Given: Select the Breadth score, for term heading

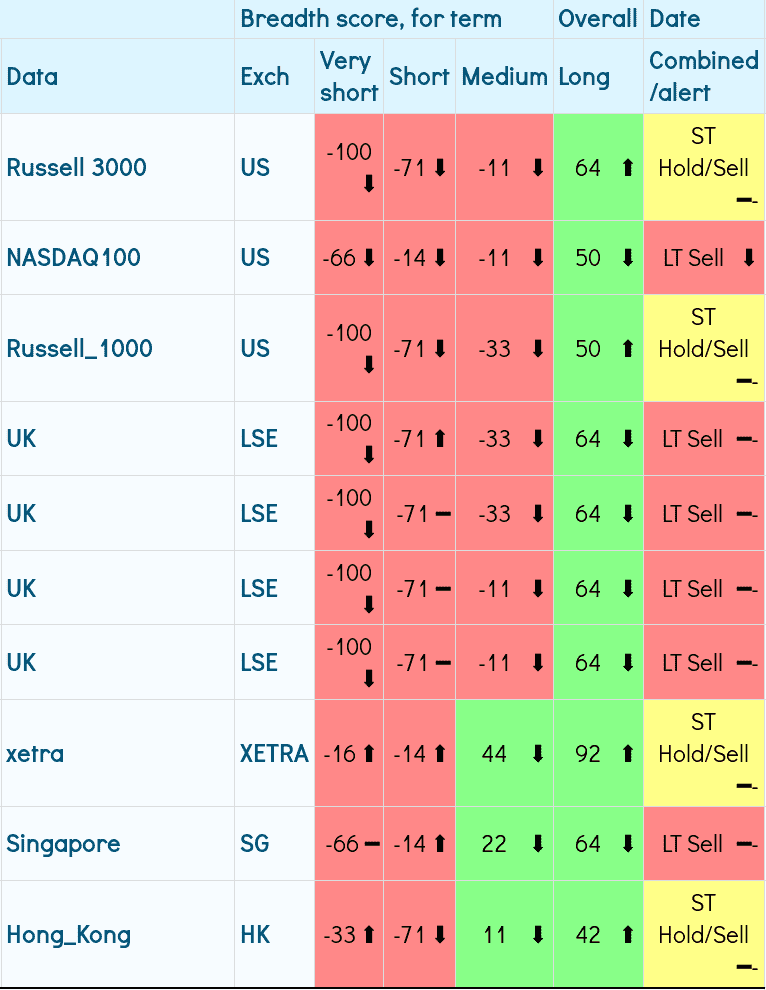Looking at the screenshot, I should pos(371,19).
